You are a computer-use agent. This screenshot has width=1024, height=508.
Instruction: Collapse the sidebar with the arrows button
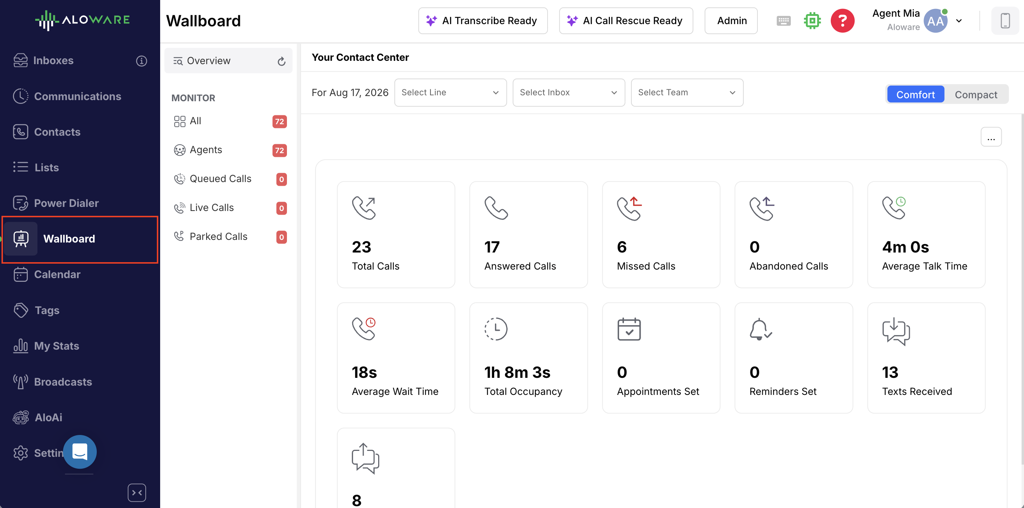(136, 492)
